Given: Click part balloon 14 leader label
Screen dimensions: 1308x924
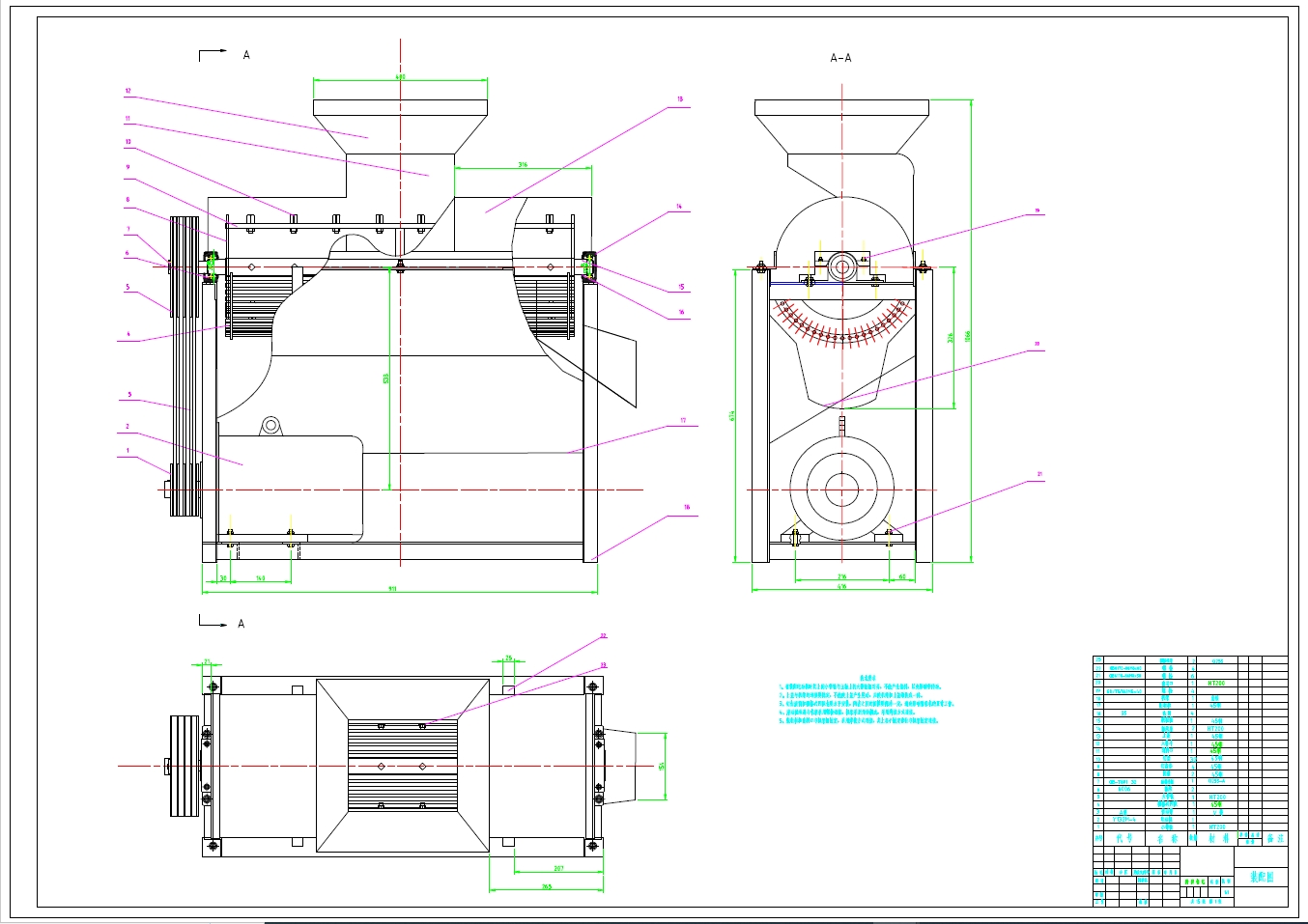Looking at the screenshot, I should [x=680, y=207].
